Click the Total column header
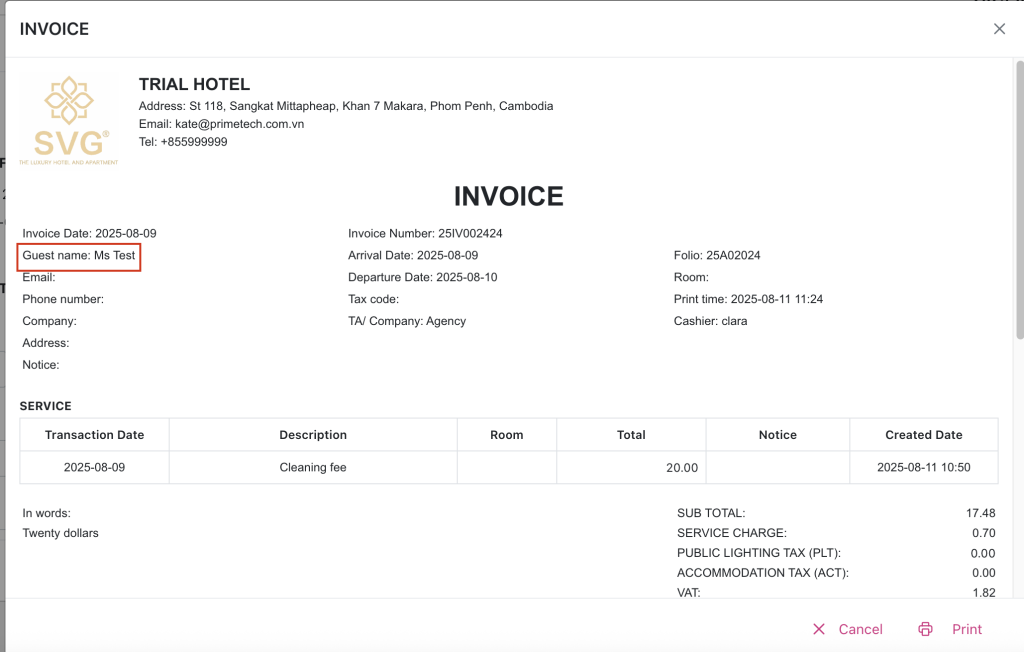1024x652 pixels. tap(631, 435)
